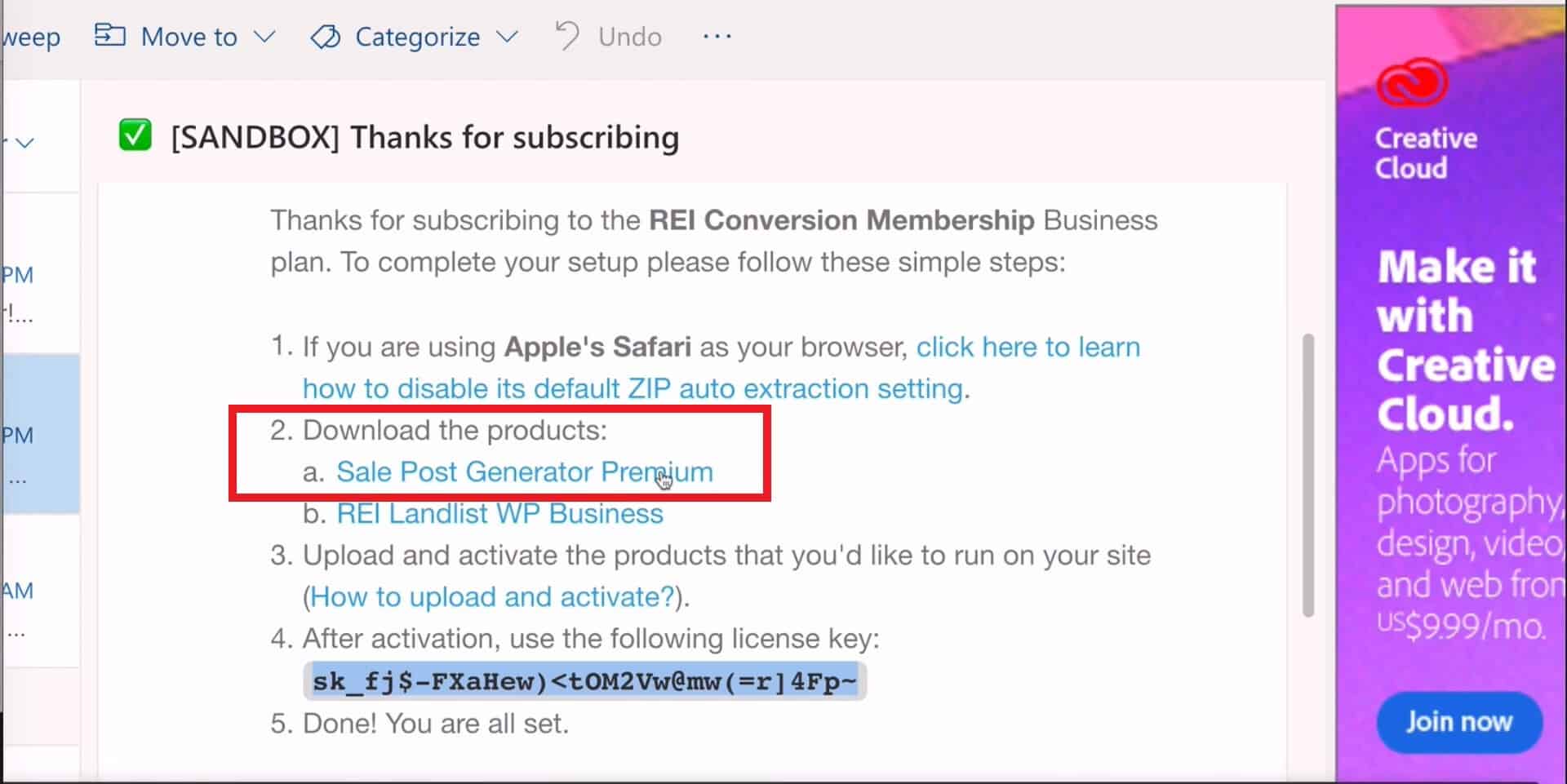
Task: Select the Undo toolbar item
Action: 609,36
